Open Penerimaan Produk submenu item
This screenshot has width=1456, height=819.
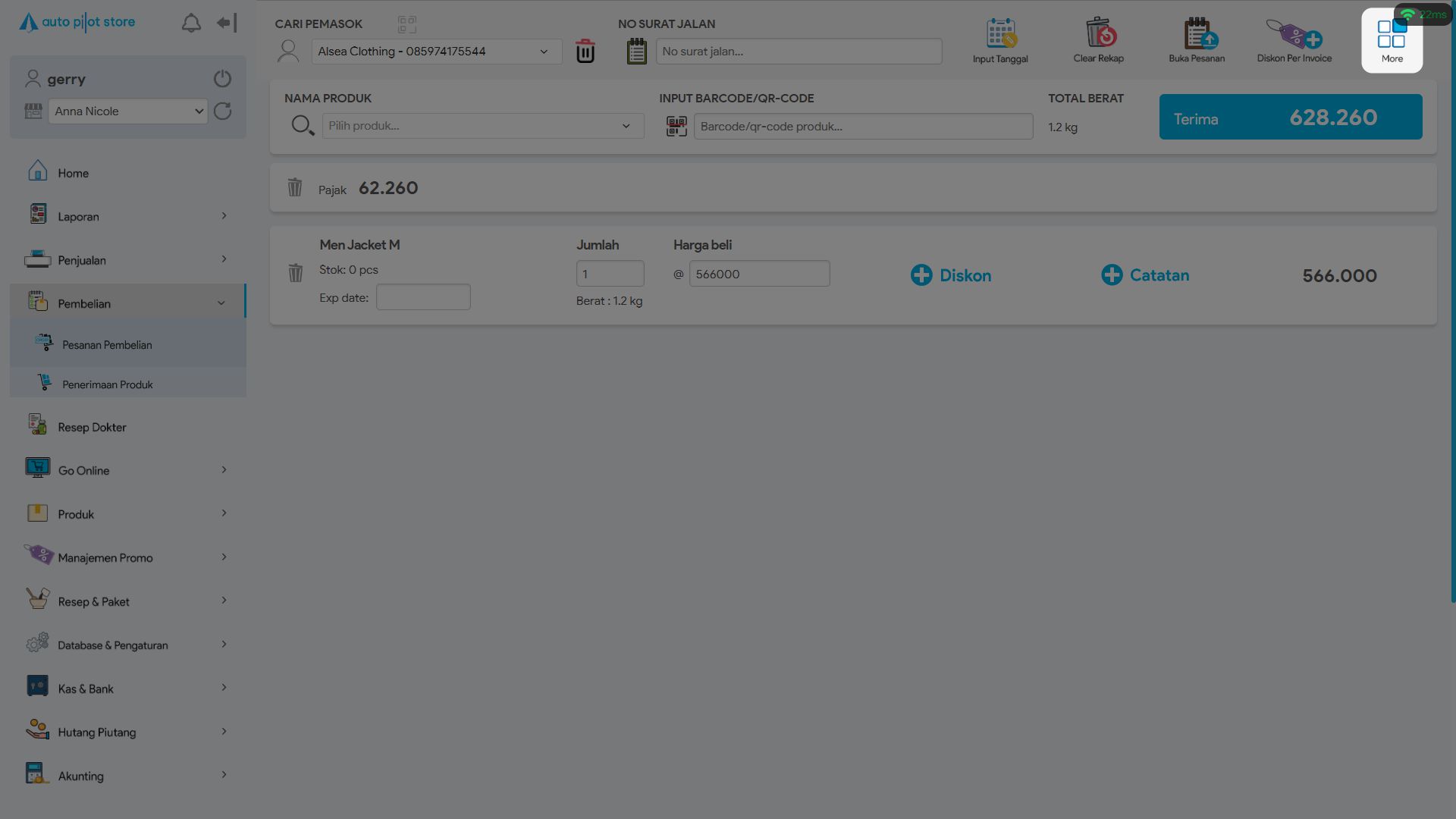tap(107, 384)
